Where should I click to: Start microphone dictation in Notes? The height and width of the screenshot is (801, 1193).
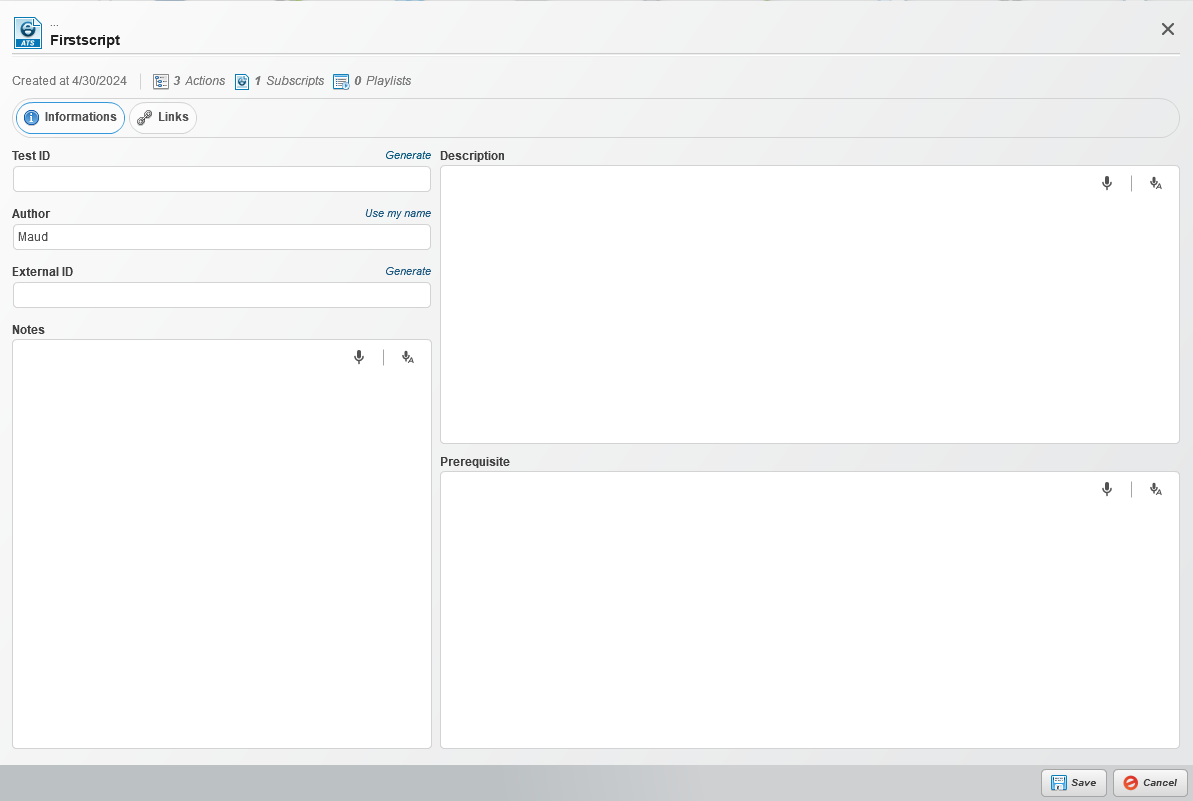tap(359, 357)
